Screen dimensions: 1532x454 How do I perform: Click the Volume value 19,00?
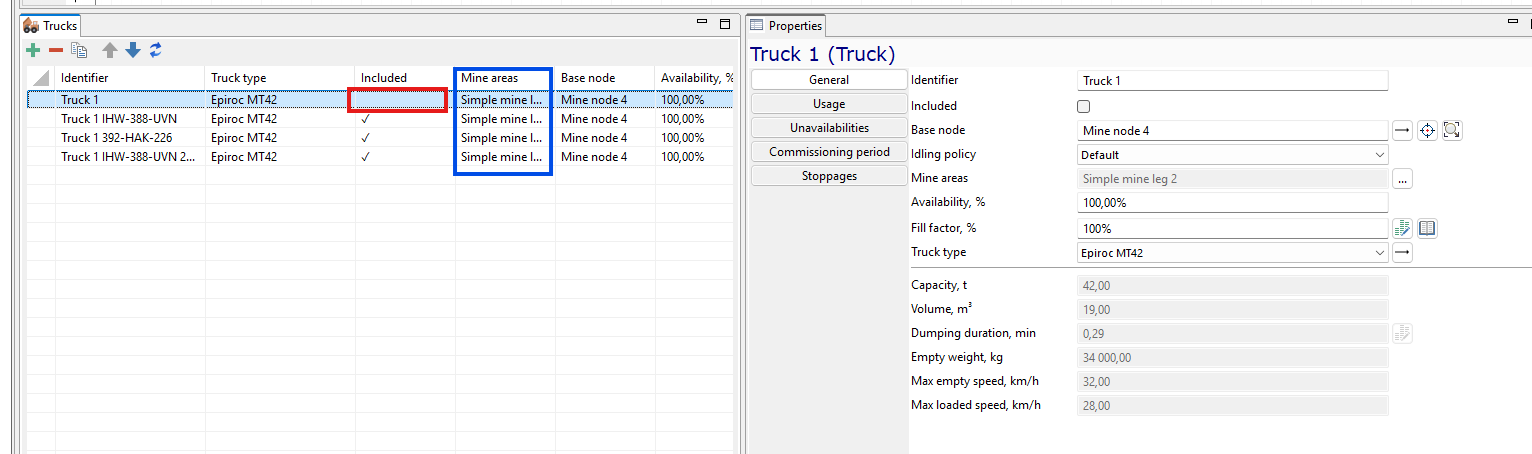coord(1233,310)
